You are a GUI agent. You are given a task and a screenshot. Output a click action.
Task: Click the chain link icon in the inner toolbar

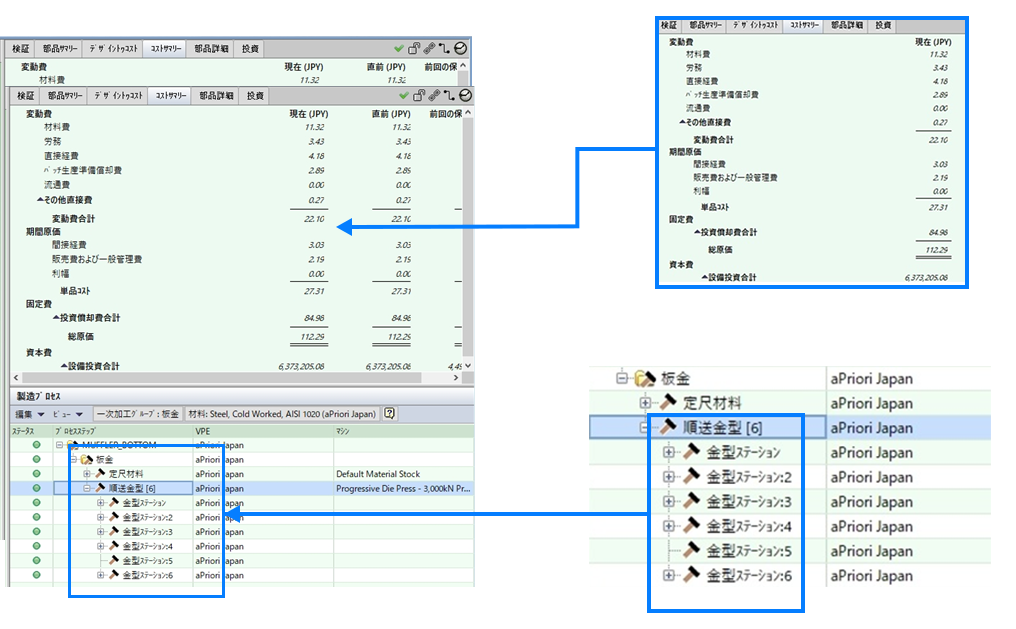[x=434, y=95]
